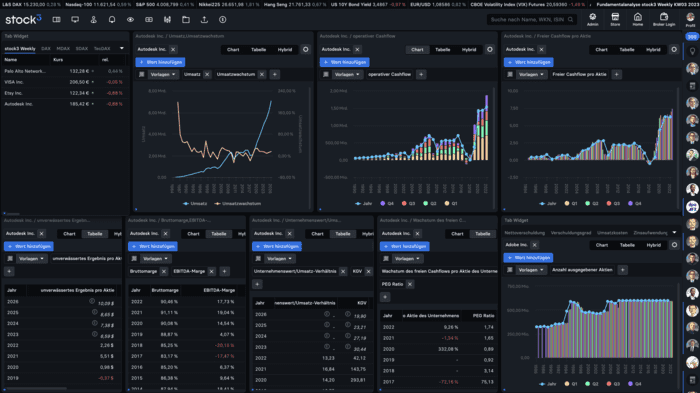Screen dimensions: 700x393
Task: Open settings circle icon in Adobe Inc. widget
Action: (674, 245)
